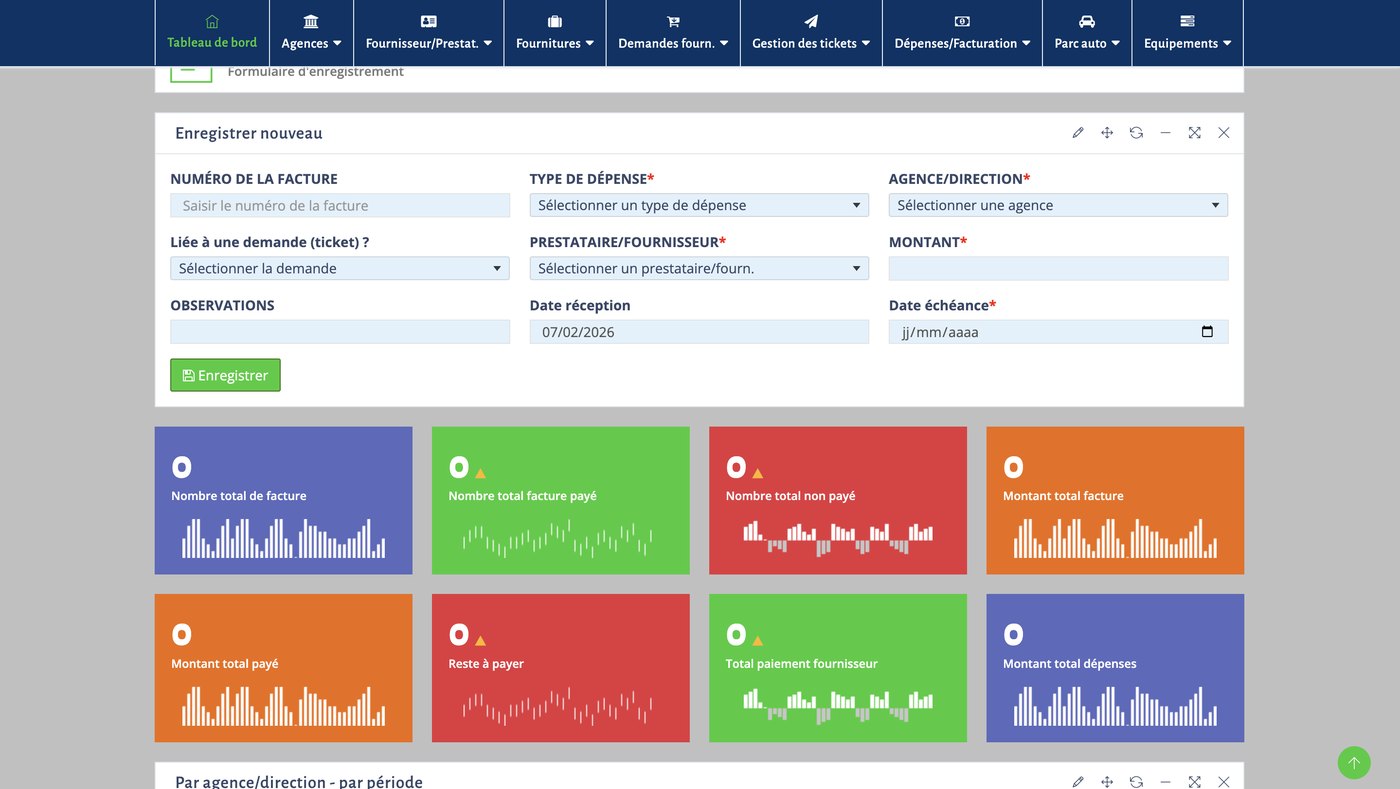Open the Gestion des tickets menu
The width and height of the screenshot is (1400, 789).
pos(811,33)
